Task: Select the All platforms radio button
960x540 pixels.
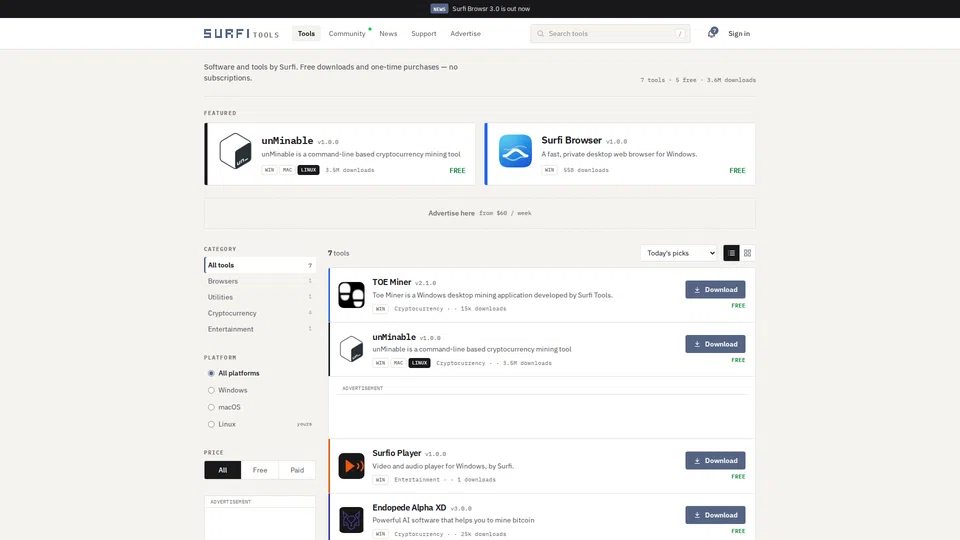Action: click(211, 373)
